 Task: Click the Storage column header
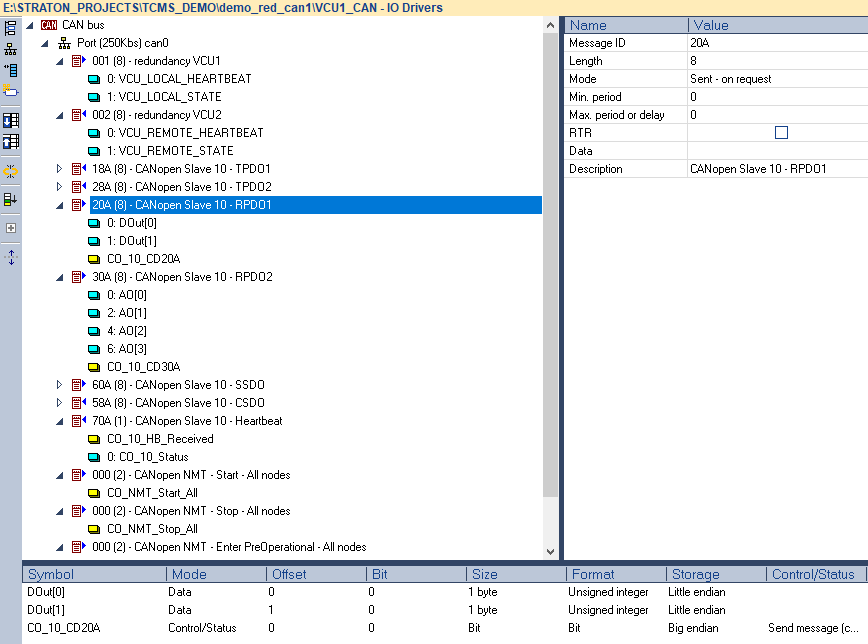click(x=695, y=574)
